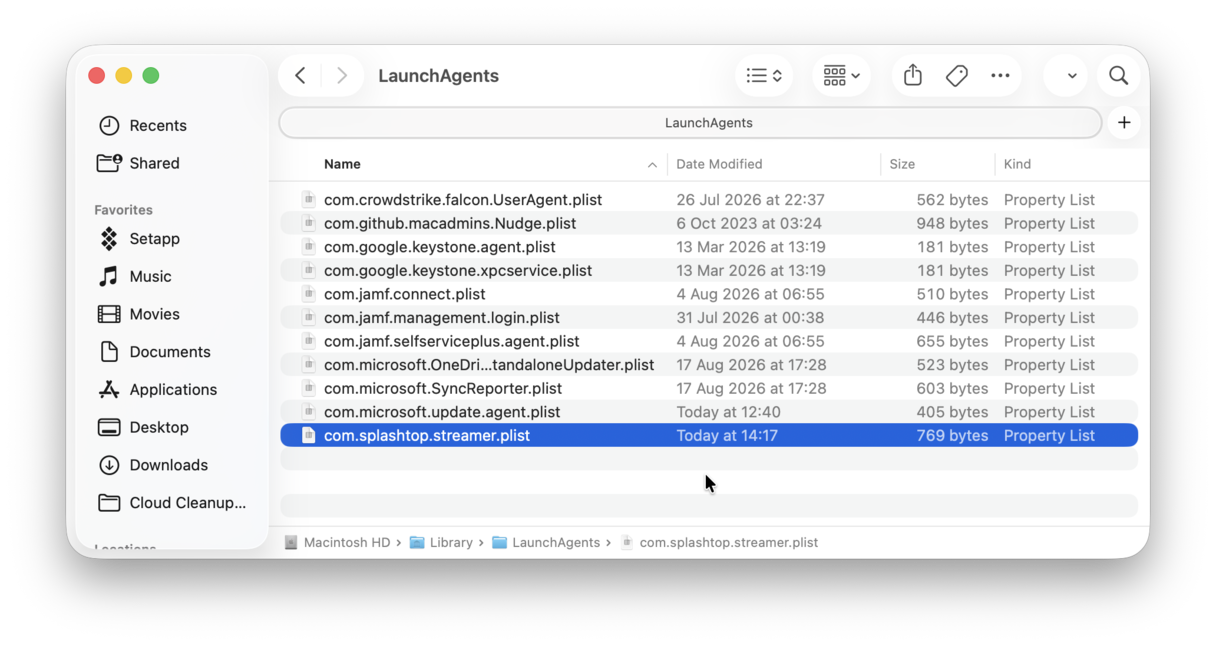1216x646 pixels.
Task: Click the Movies filmstrip icon
Action: tap(109, 314)
